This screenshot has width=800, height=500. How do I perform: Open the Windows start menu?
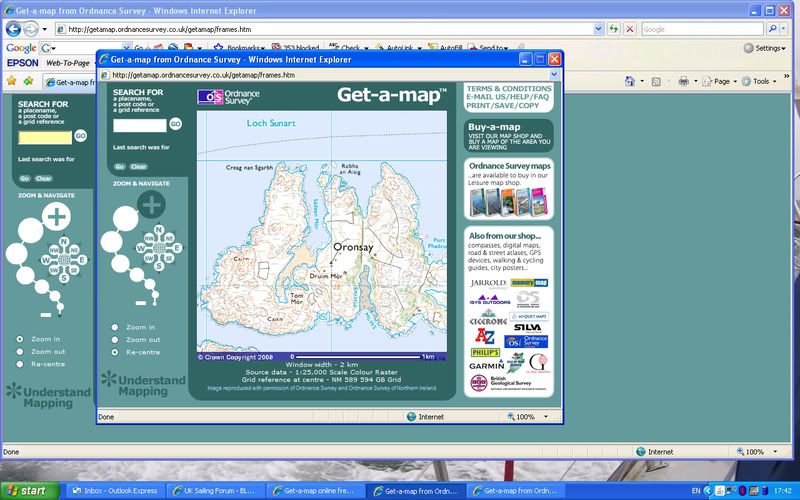[30, 491]
